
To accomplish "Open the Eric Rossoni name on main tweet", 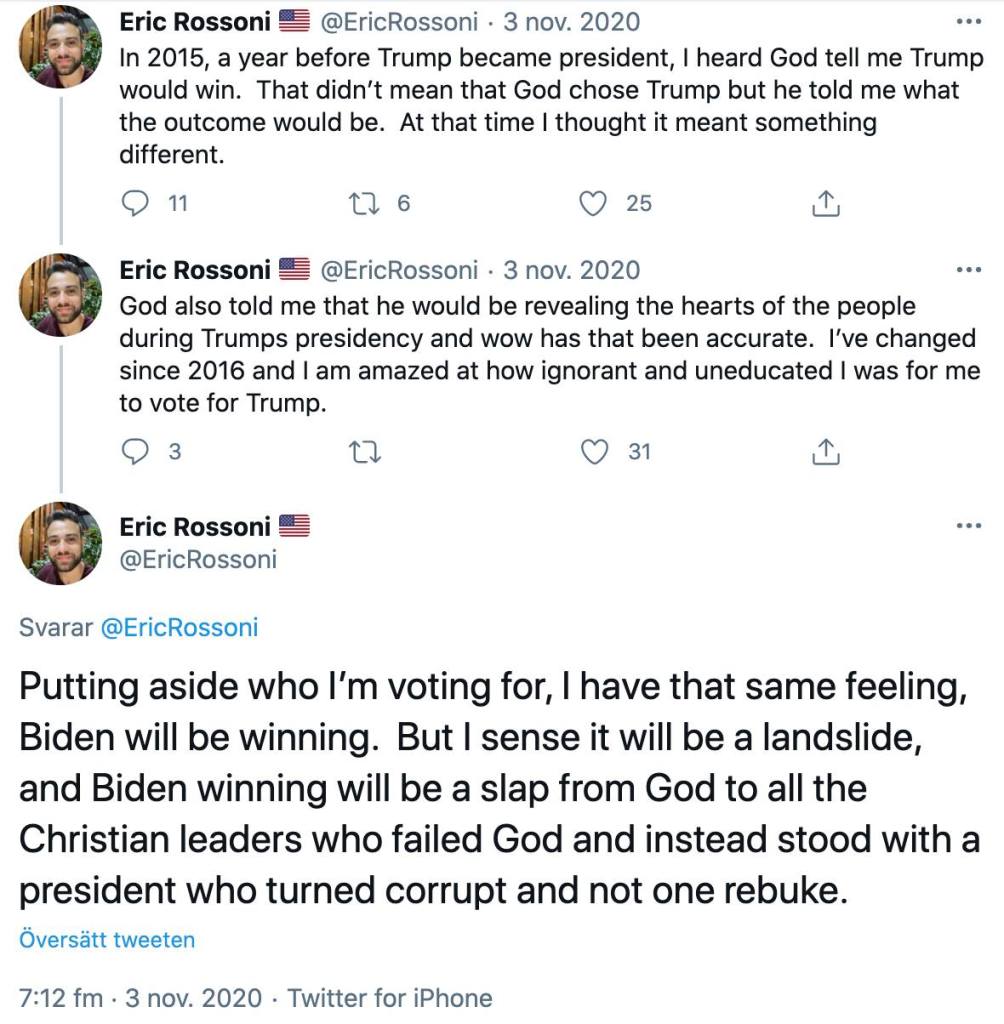I will pyautogui.click(x=194, y=526).
